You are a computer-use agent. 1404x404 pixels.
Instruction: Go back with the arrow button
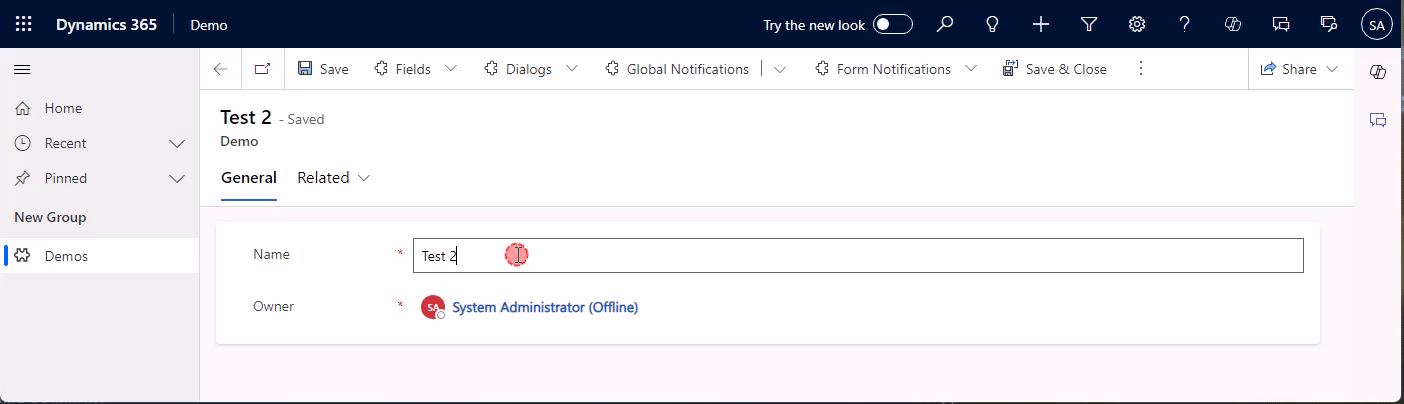coord(221,69)
